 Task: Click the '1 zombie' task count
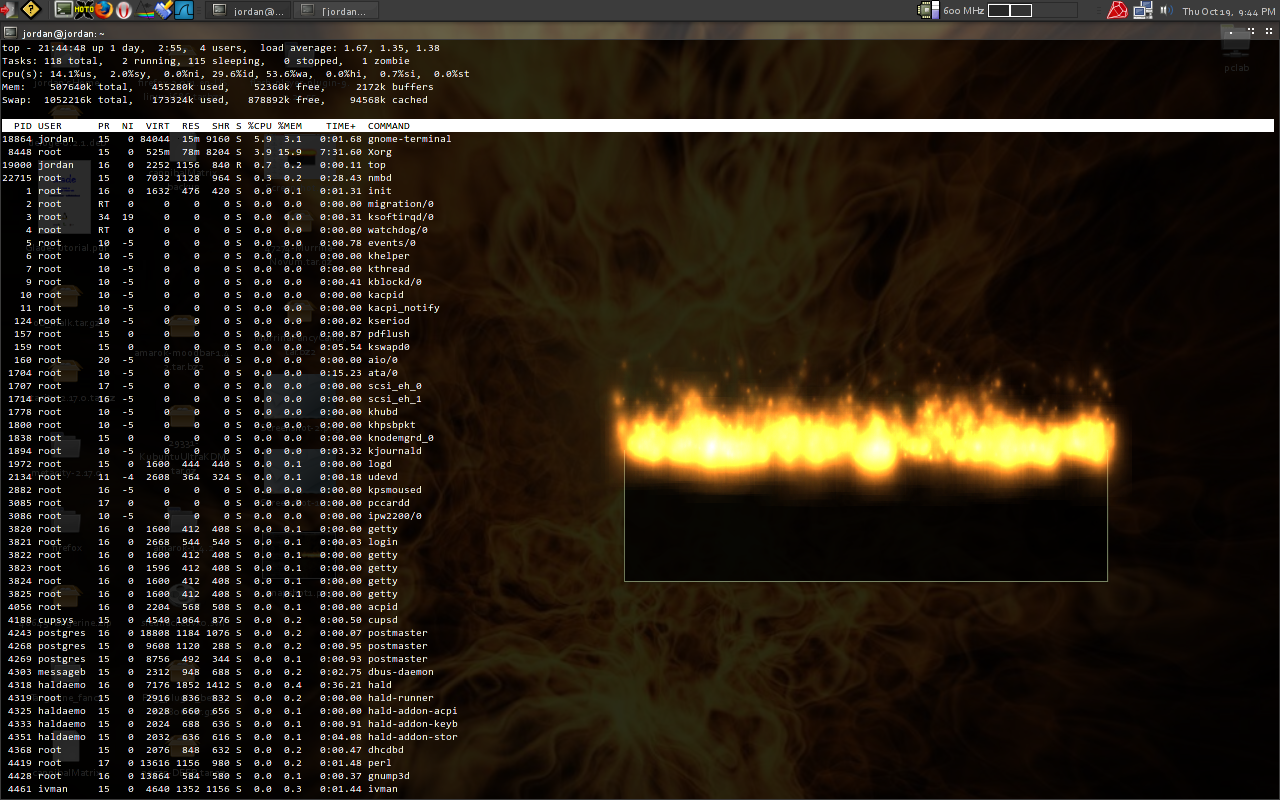386,61
